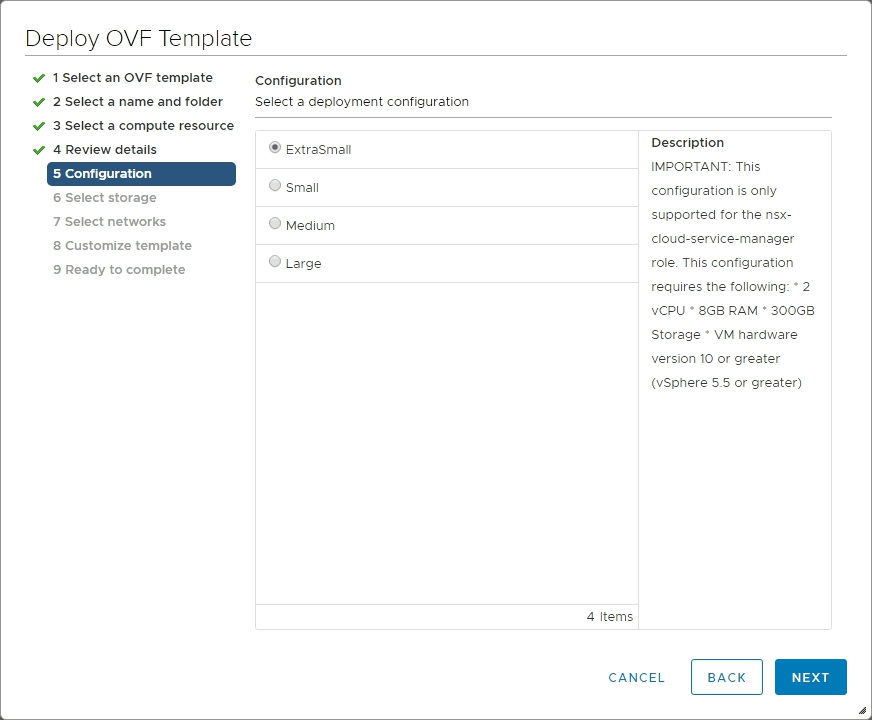Open the "Select networks" step
Screen dimensions: 872x720
click(x=109, y=221)
